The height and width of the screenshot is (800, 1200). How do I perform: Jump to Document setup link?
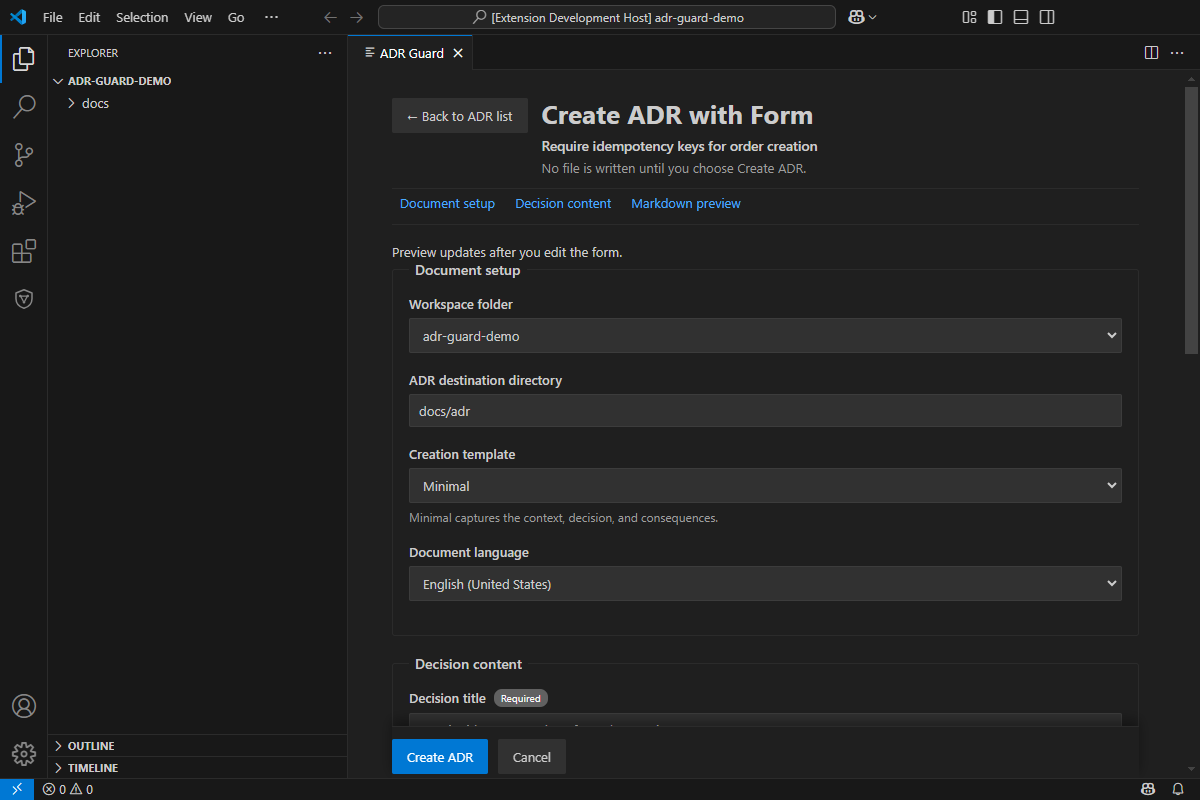pos(447,203)
